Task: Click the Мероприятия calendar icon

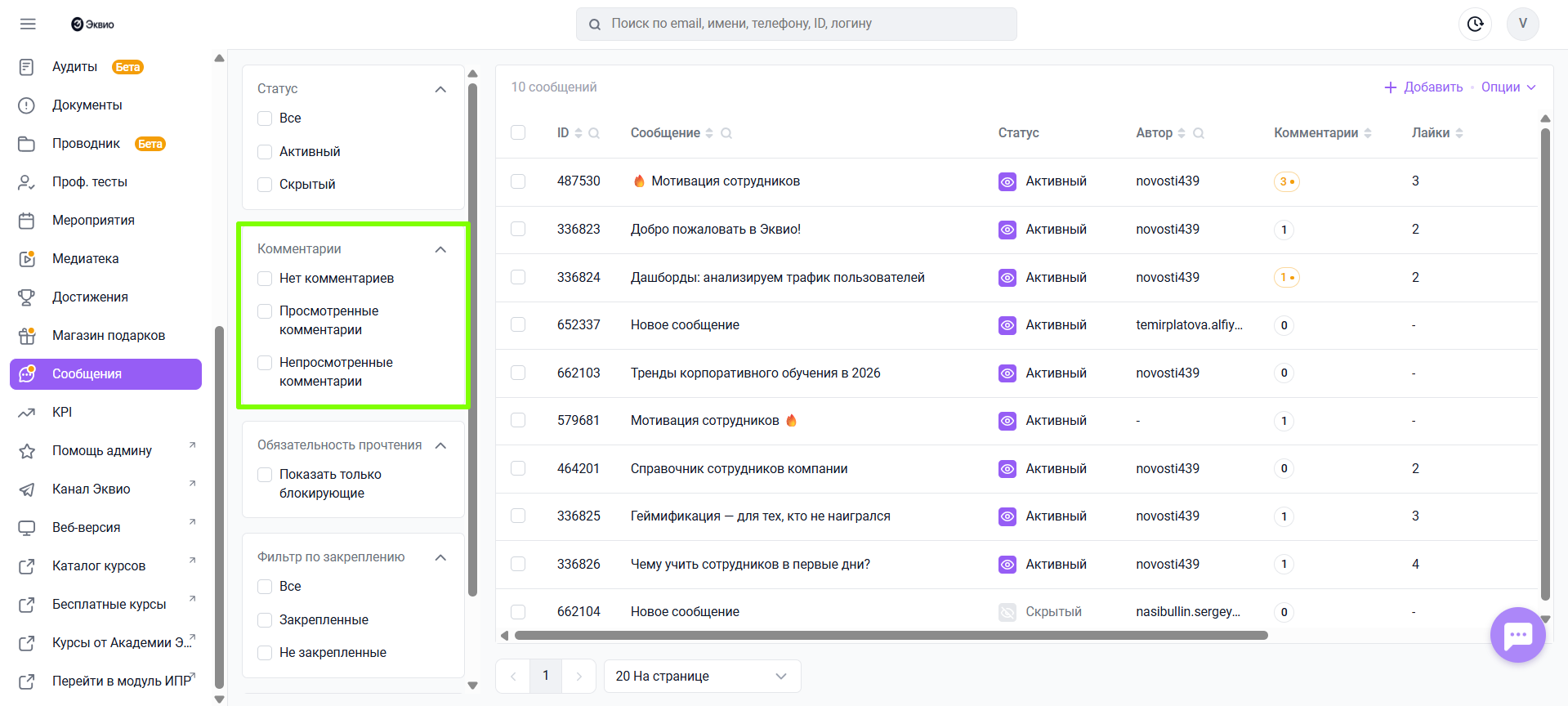Action: [27, 221]
